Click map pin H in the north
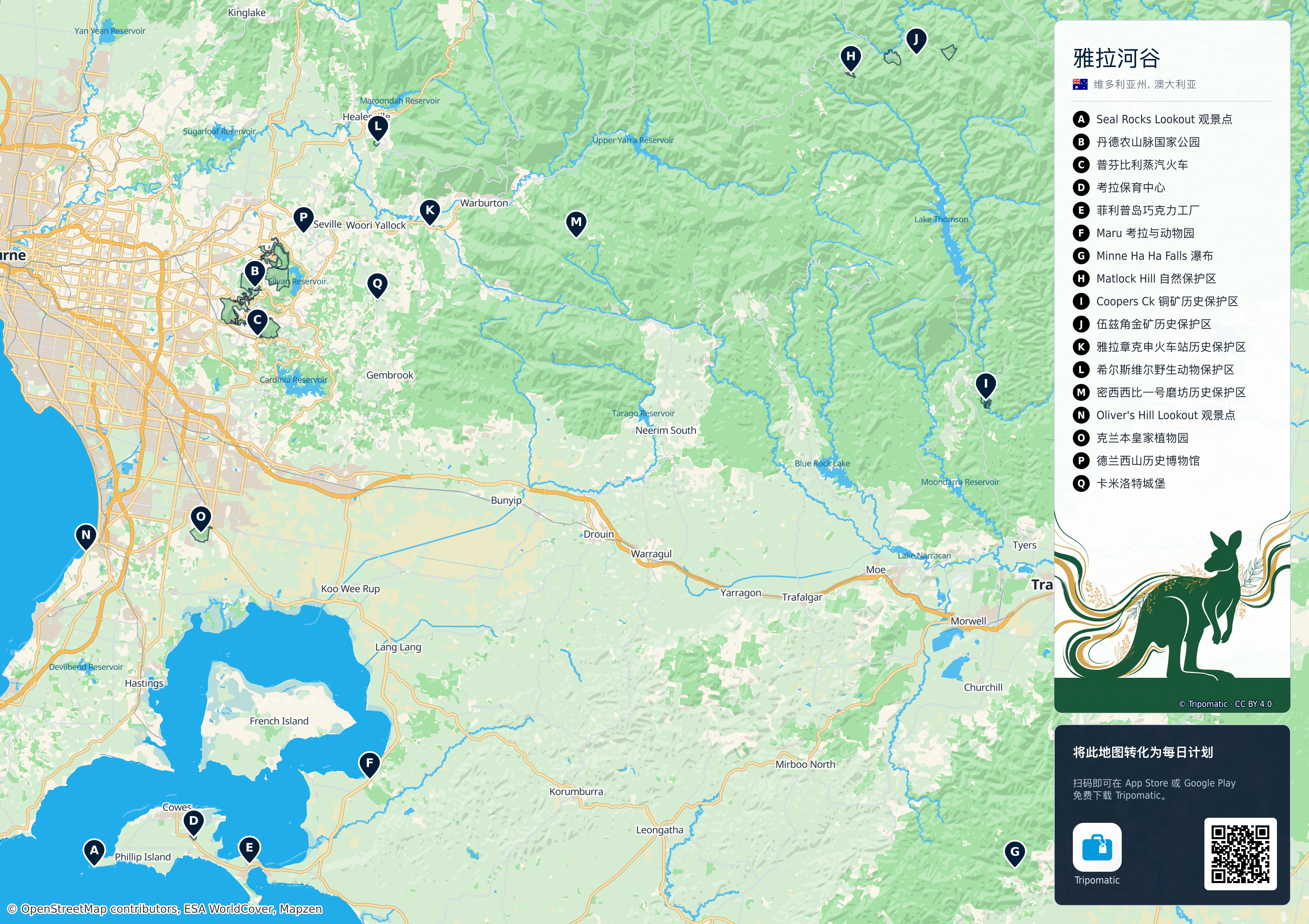1309x924 pixels. pyautogui.click(x=851, y=58)
